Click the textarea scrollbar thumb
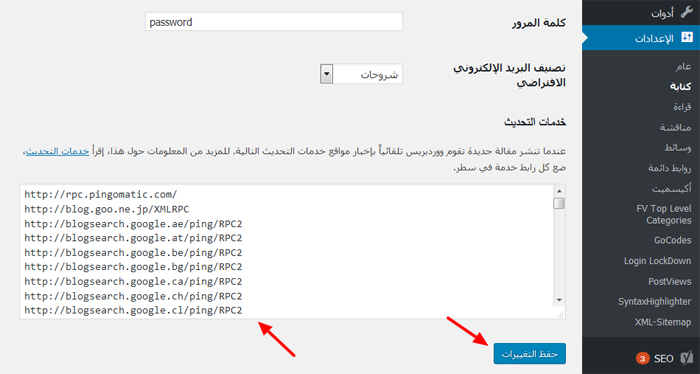This screenshot has width=700, height=374. pos(559,204)
